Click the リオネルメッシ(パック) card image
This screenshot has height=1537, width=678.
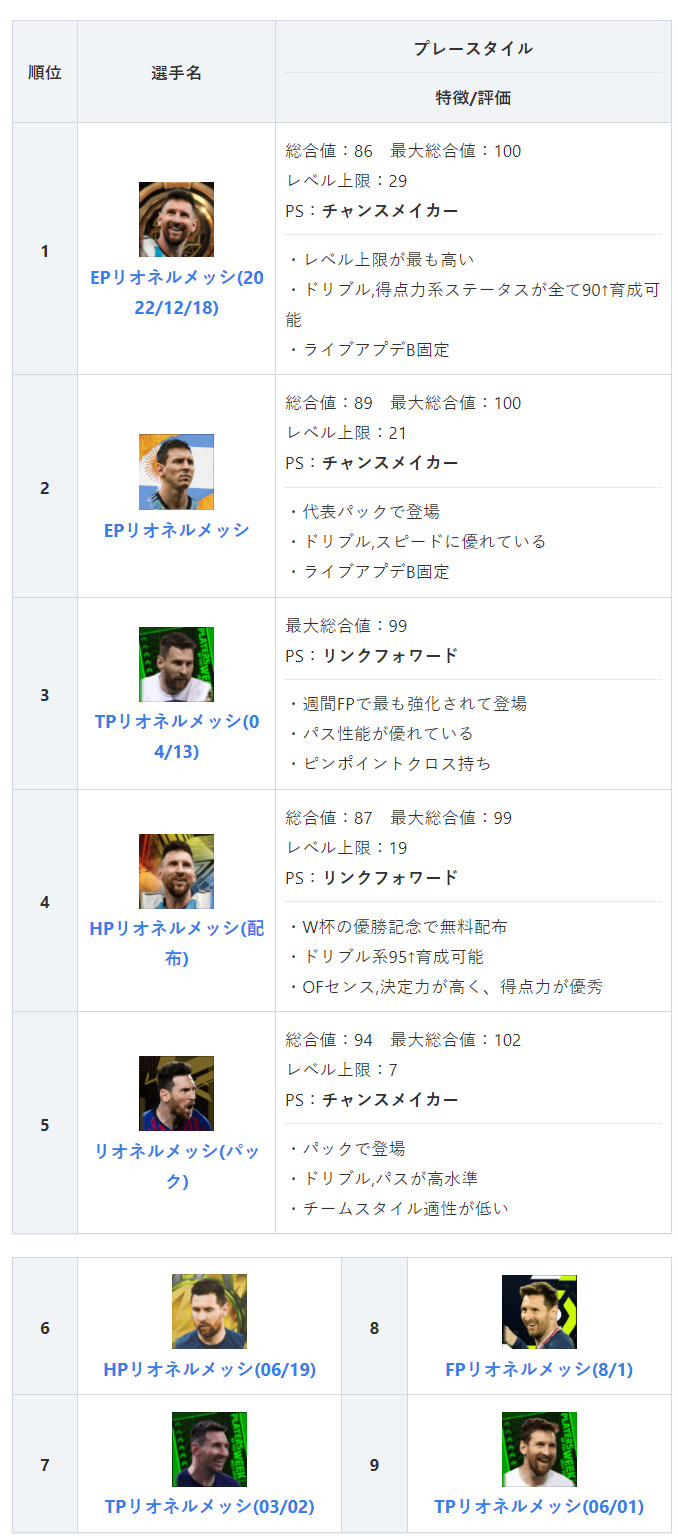coord(176,1093)
